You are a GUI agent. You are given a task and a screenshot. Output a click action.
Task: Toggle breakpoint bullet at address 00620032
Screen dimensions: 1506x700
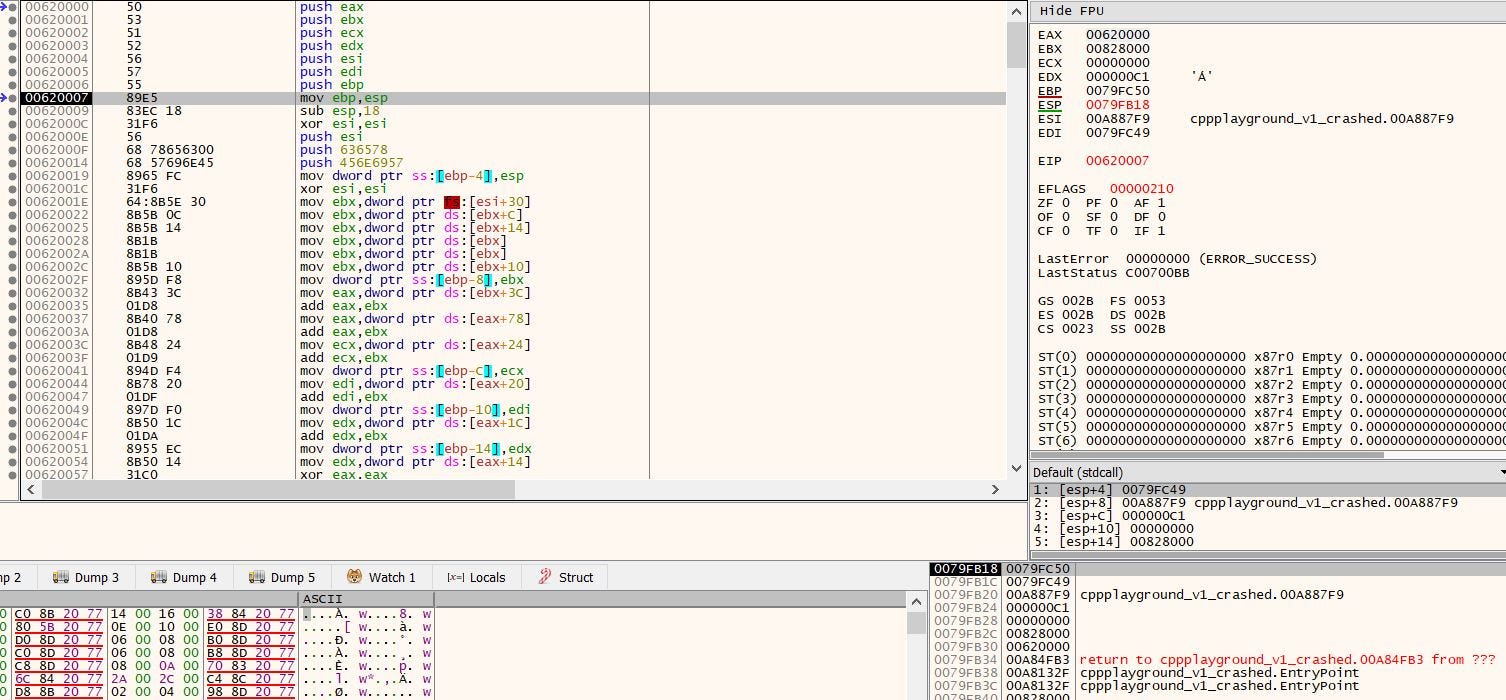[12, 293]
